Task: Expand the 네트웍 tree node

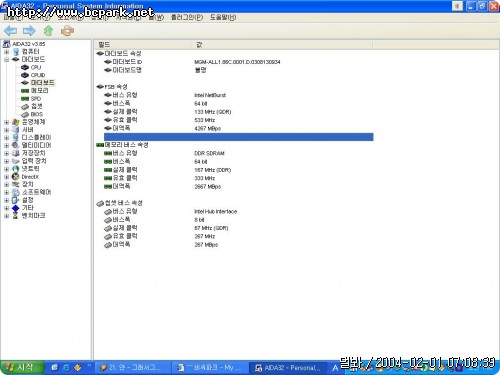Action: point(6,169)
